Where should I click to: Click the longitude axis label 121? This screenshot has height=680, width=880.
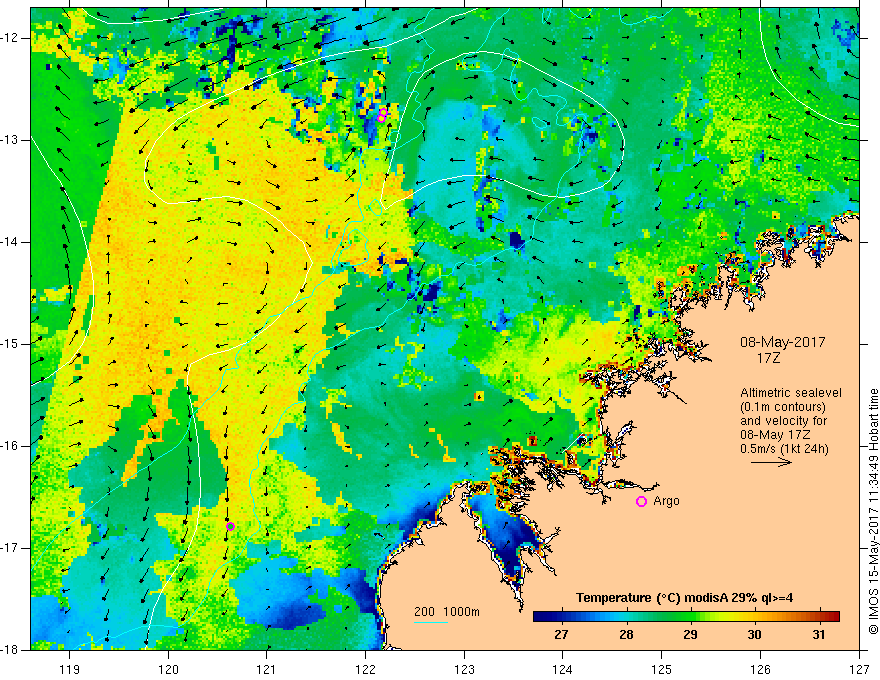pyautogui.click(x=267, y=669)
